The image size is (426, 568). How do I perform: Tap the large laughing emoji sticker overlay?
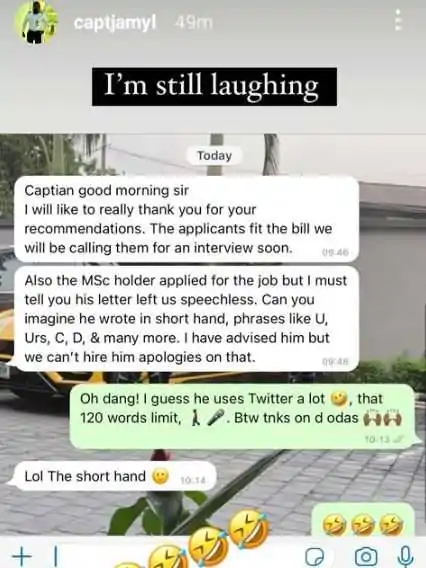pos(250,528)
